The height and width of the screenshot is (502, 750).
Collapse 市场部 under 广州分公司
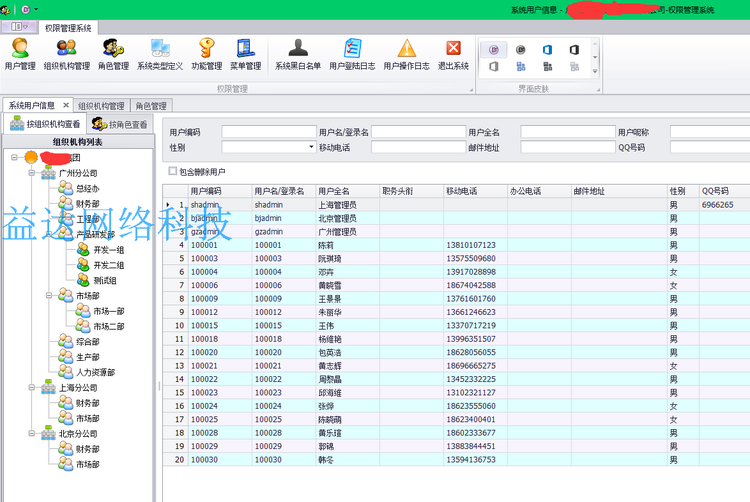click(x=49, y=295)
